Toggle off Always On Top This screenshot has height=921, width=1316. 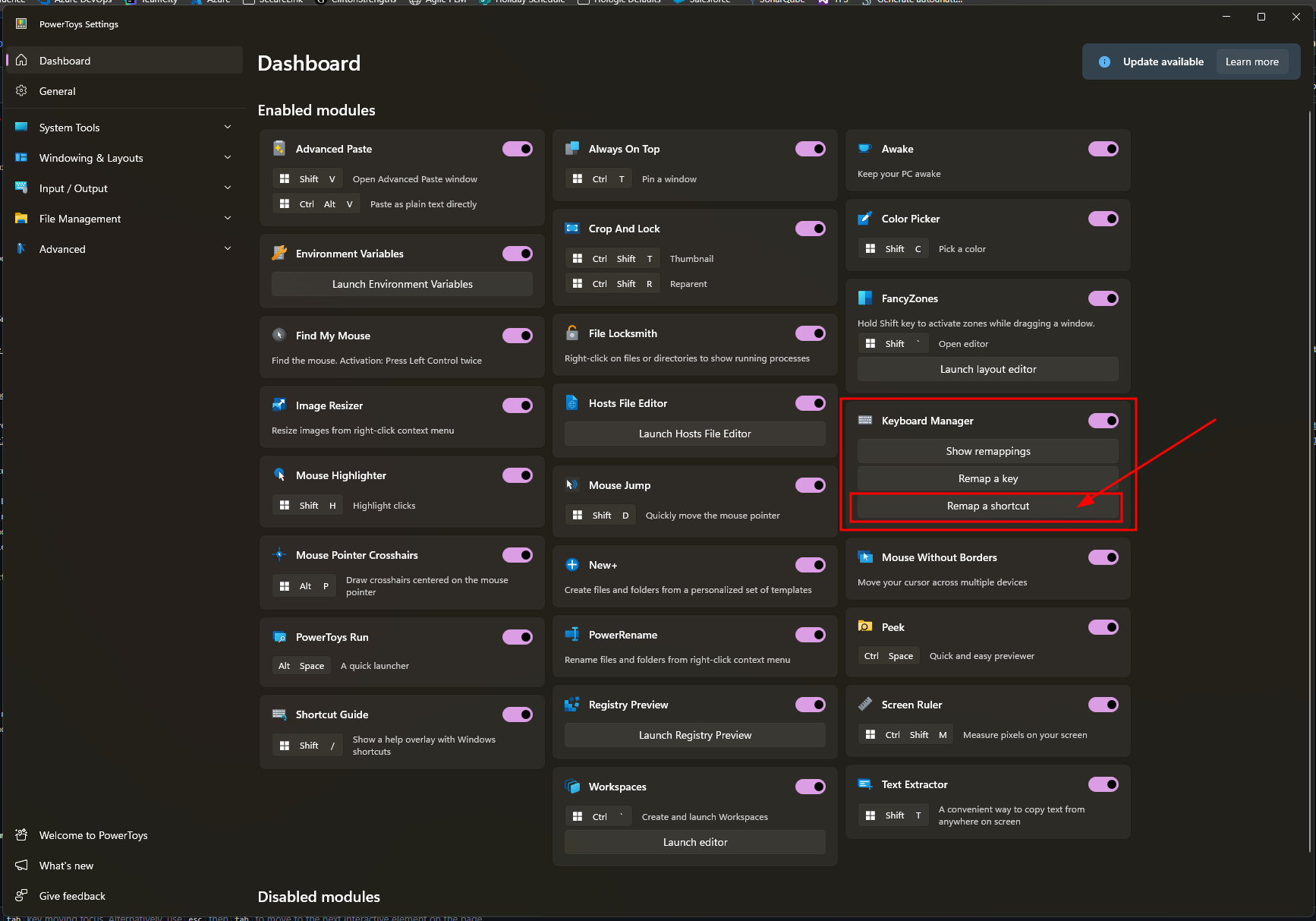pyautogui.click(x=811, y=149)
